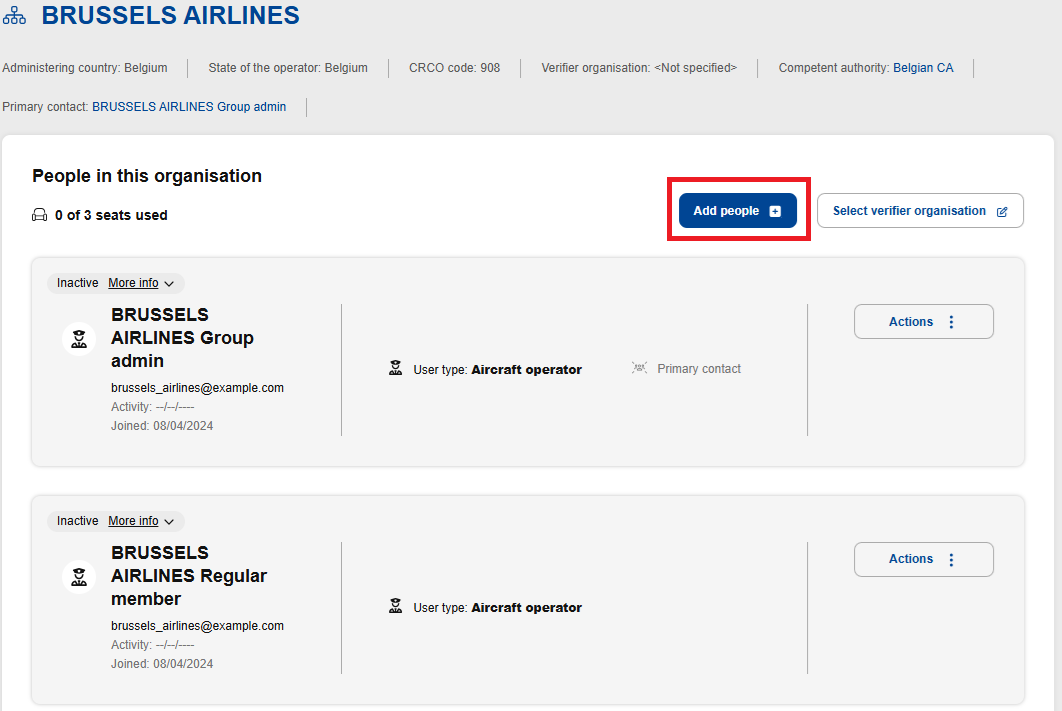Click Select verifier organisation button

(919, 211)
